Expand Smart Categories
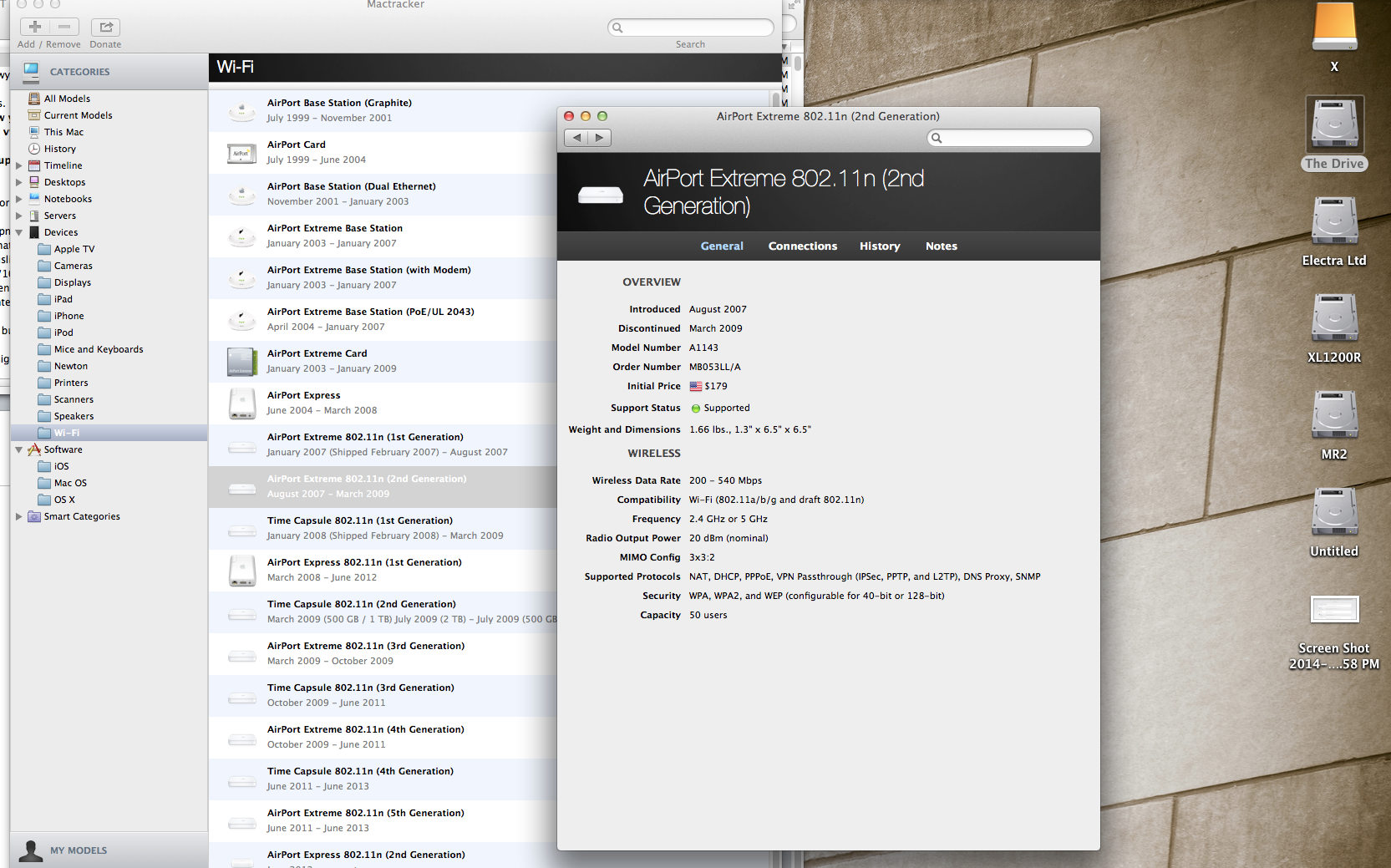 pos(19,516)
